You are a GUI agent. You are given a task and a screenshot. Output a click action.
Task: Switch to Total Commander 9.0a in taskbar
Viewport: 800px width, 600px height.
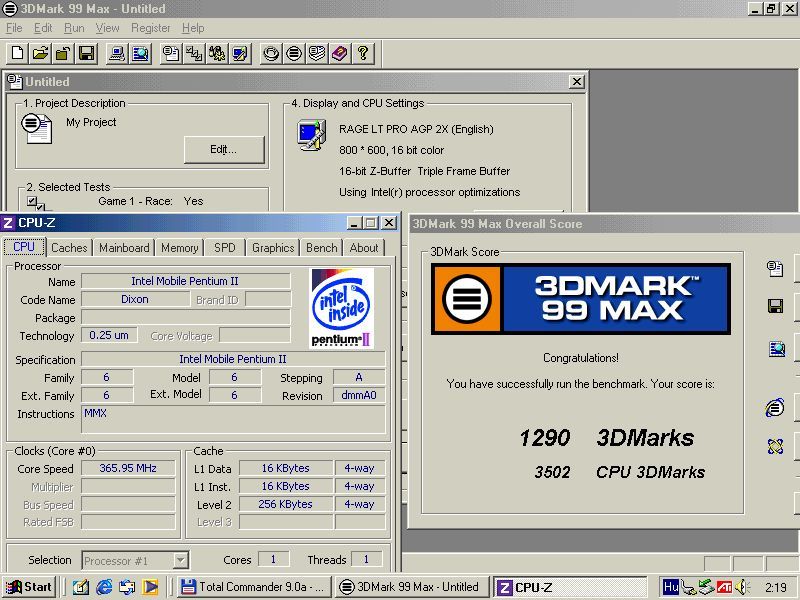[254, 587]
